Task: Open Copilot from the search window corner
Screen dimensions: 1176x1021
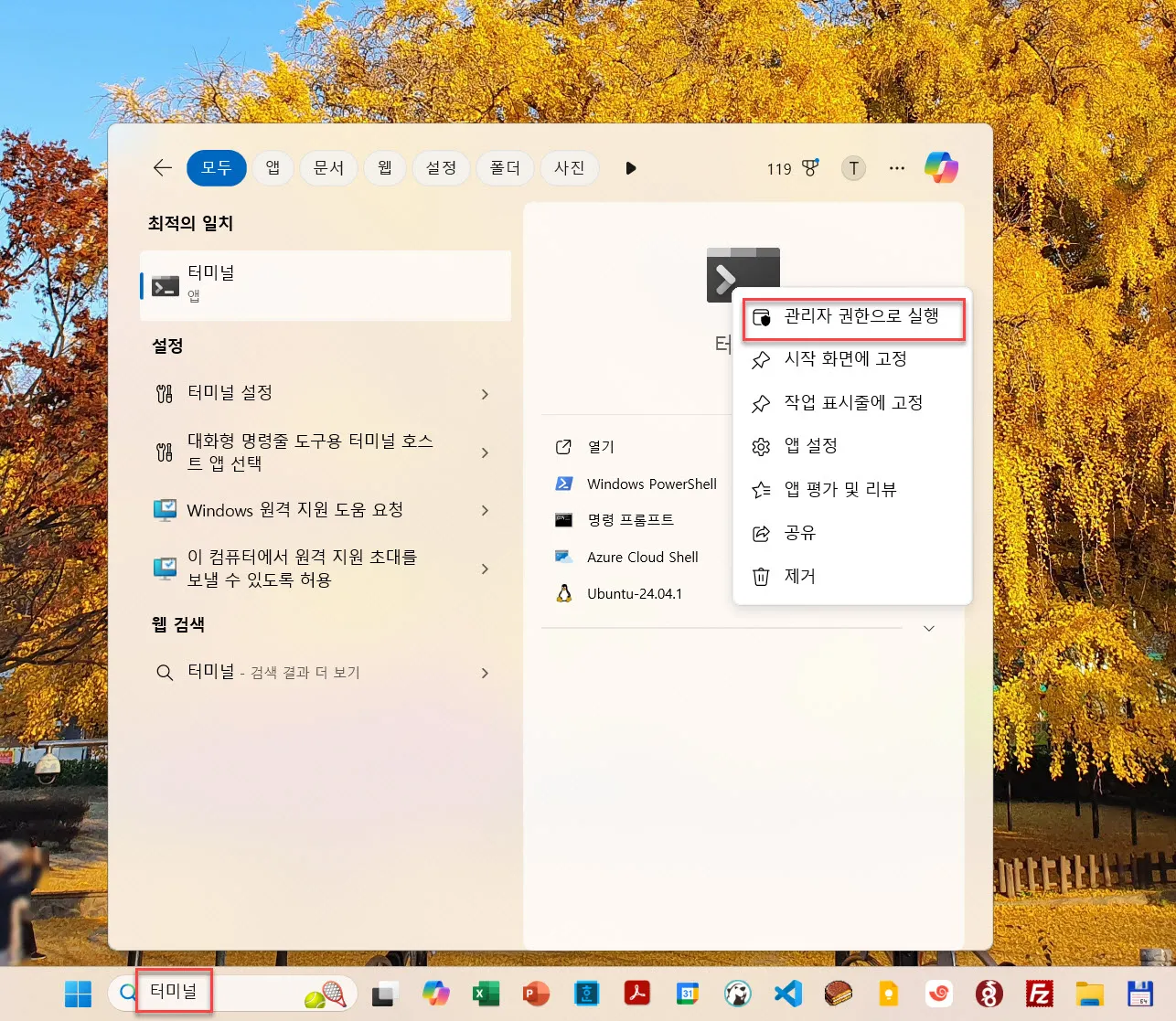Action: point(941,167)
